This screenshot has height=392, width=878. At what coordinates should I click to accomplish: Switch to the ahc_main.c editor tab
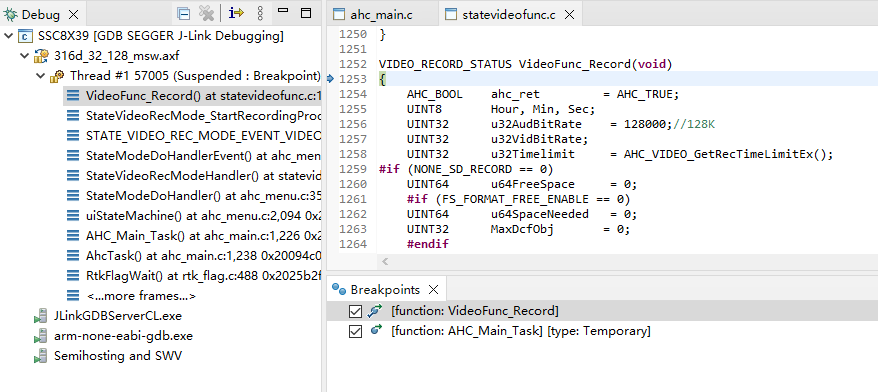coord(373,15)
